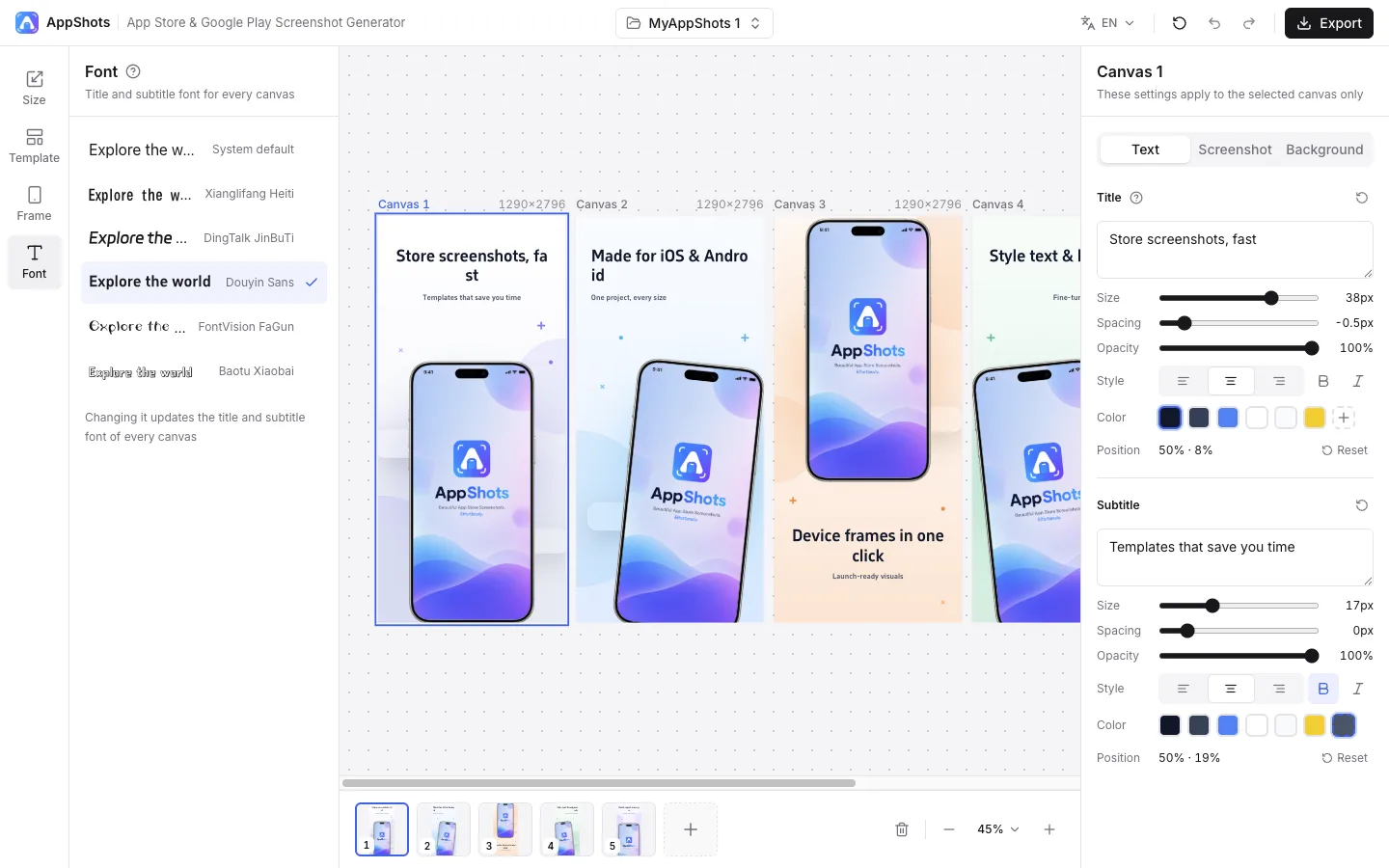Image resolution: width=1389 pixels, height=868 pixels.
Task: Click the Title Spacing slider
Action: tap(1239, 323)
